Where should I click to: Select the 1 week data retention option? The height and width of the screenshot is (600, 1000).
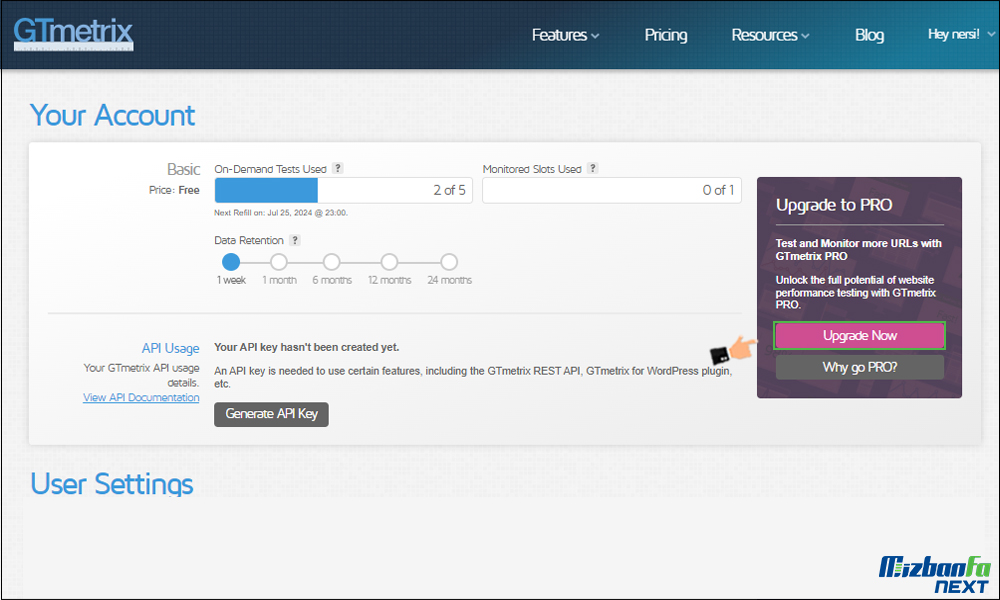coord(231,262)
